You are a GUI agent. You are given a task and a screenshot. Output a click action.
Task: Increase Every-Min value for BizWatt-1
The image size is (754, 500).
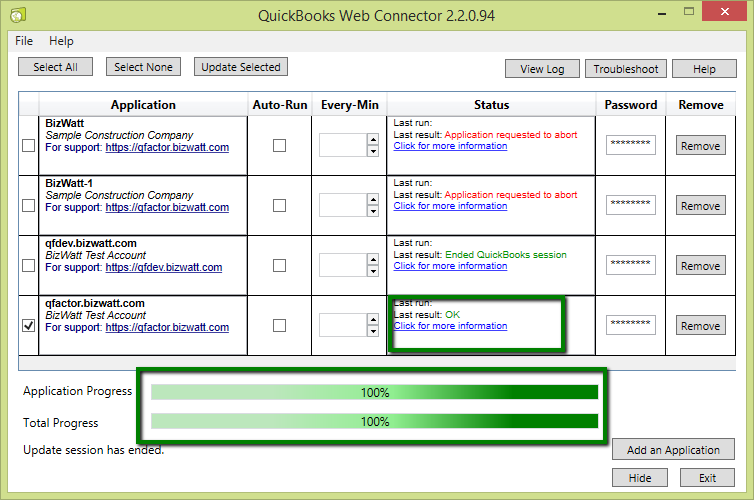point(373,200)
